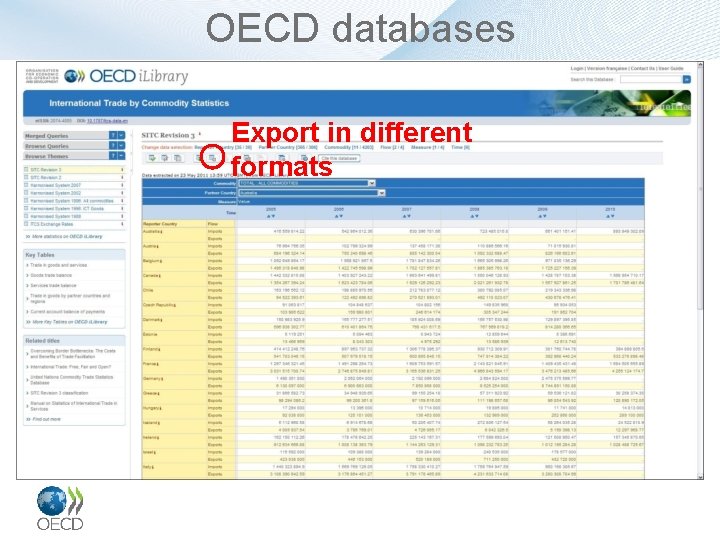Open Services trade balance key table
Image resolution: width=720 pixels, height=540 pixels.
53,285
